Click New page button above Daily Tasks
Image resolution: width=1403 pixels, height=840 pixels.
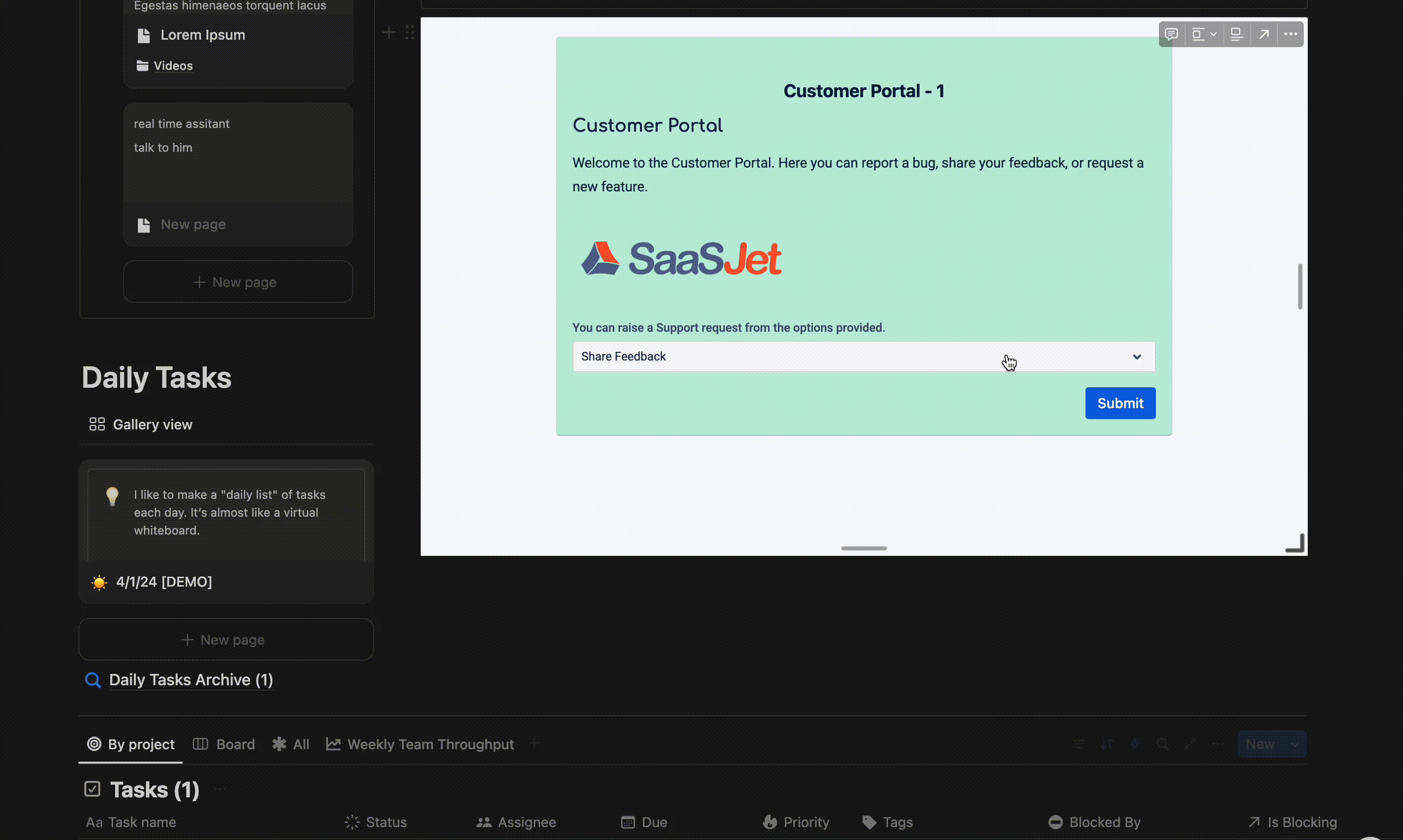point(238,282)
